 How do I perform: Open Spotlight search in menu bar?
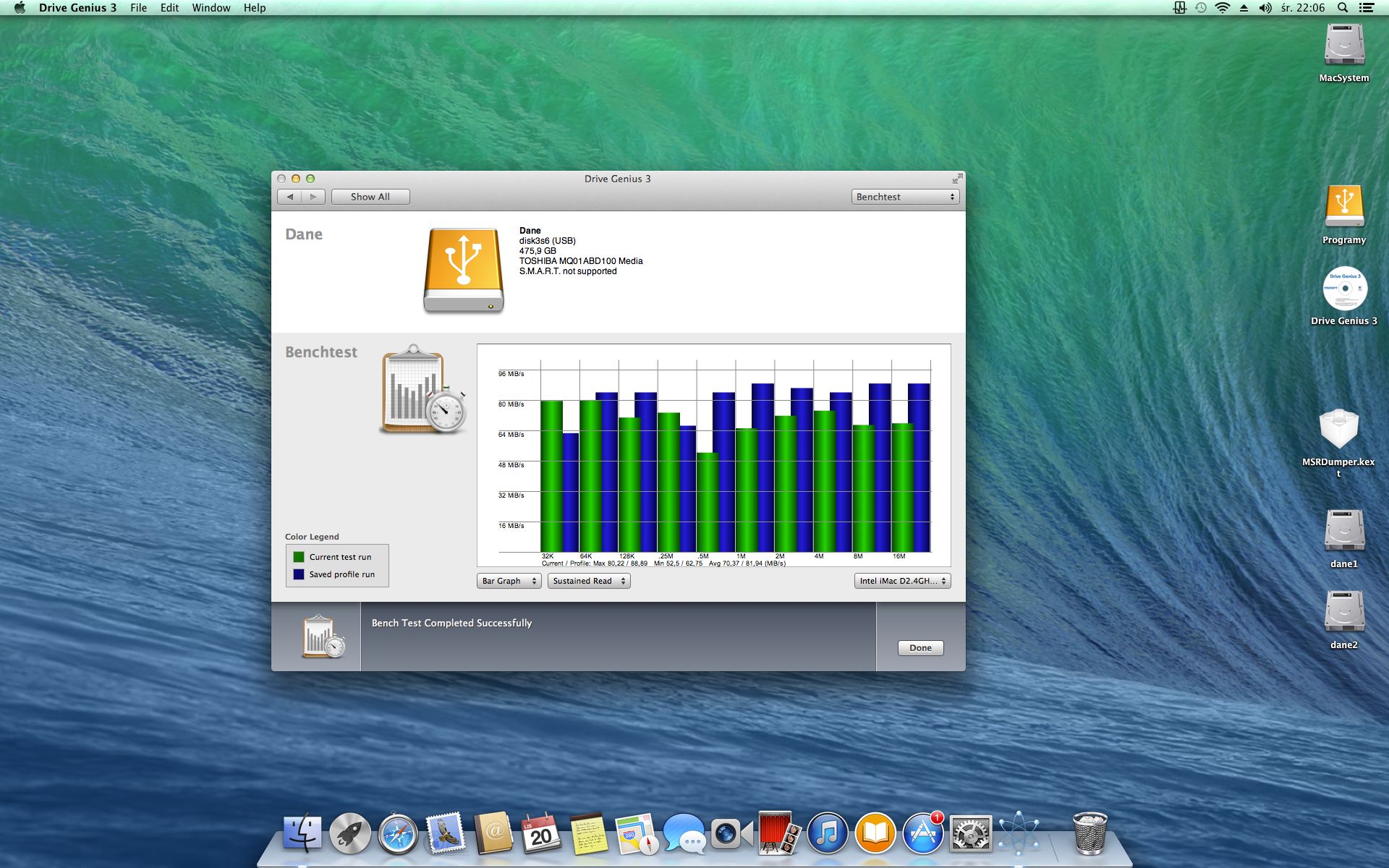[x=1343, y=8]
